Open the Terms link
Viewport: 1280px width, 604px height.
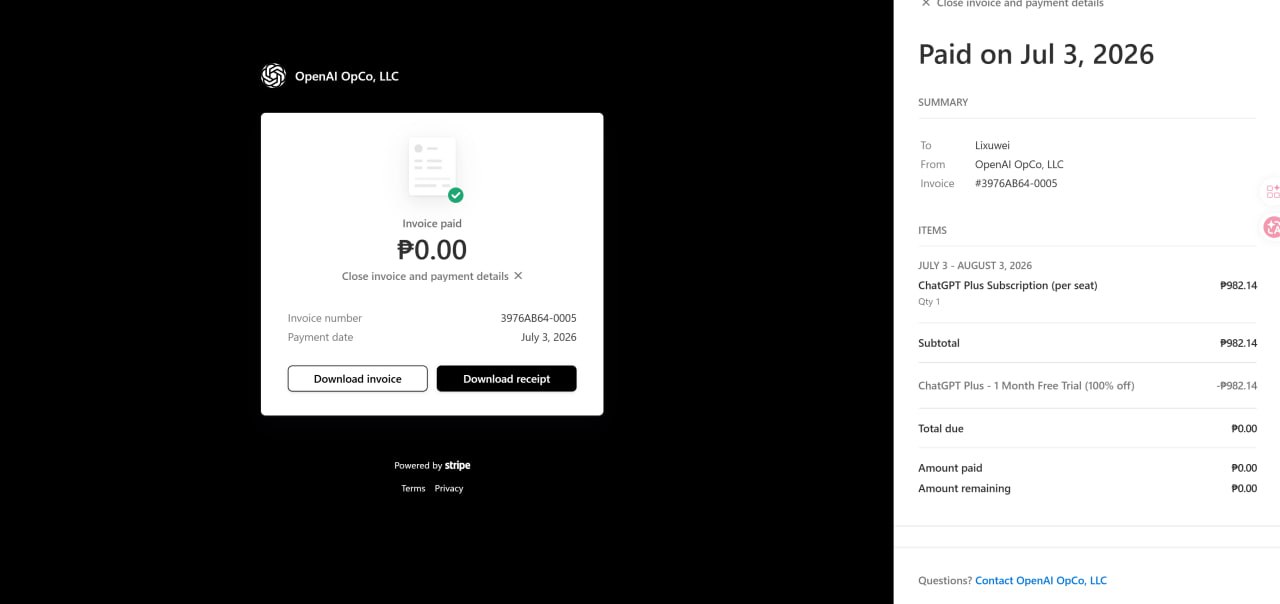[x=413, y=488]
